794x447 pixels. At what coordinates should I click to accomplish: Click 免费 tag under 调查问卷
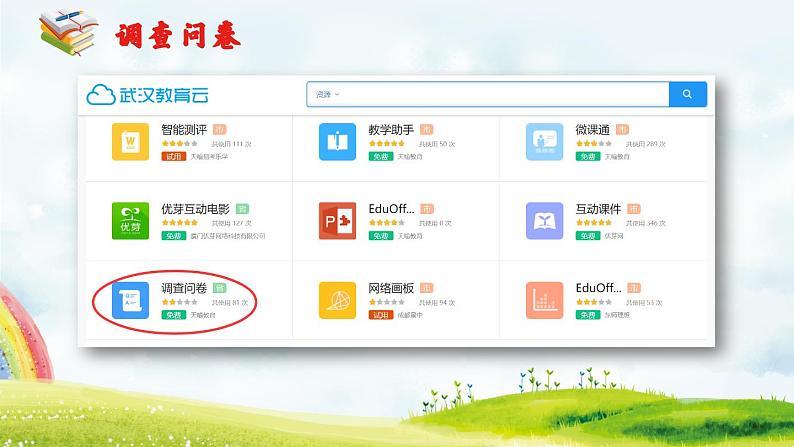click(174, 315)
